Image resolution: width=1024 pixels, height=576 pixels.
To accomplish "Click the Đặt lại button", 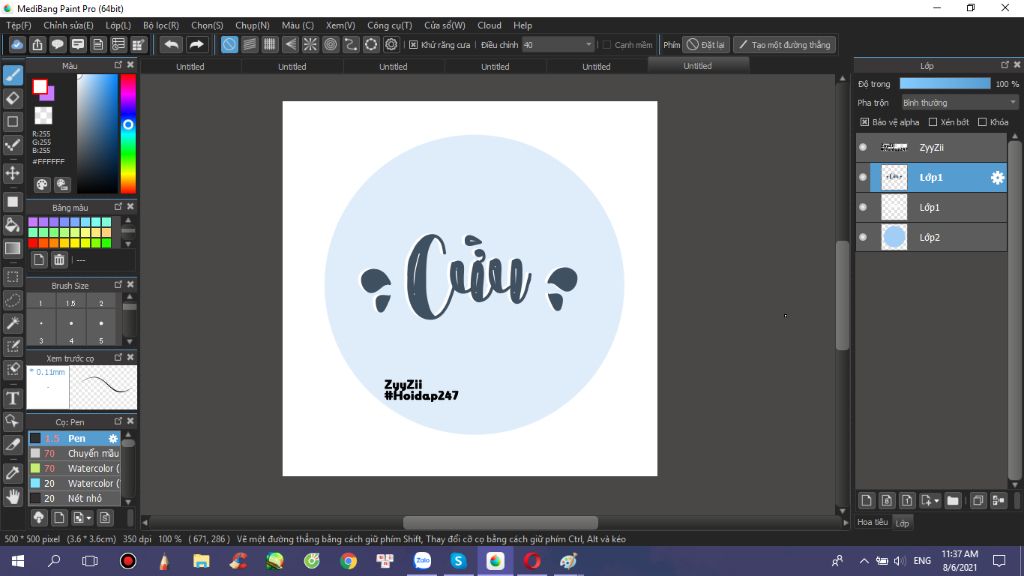I will [x=706, y=45].
